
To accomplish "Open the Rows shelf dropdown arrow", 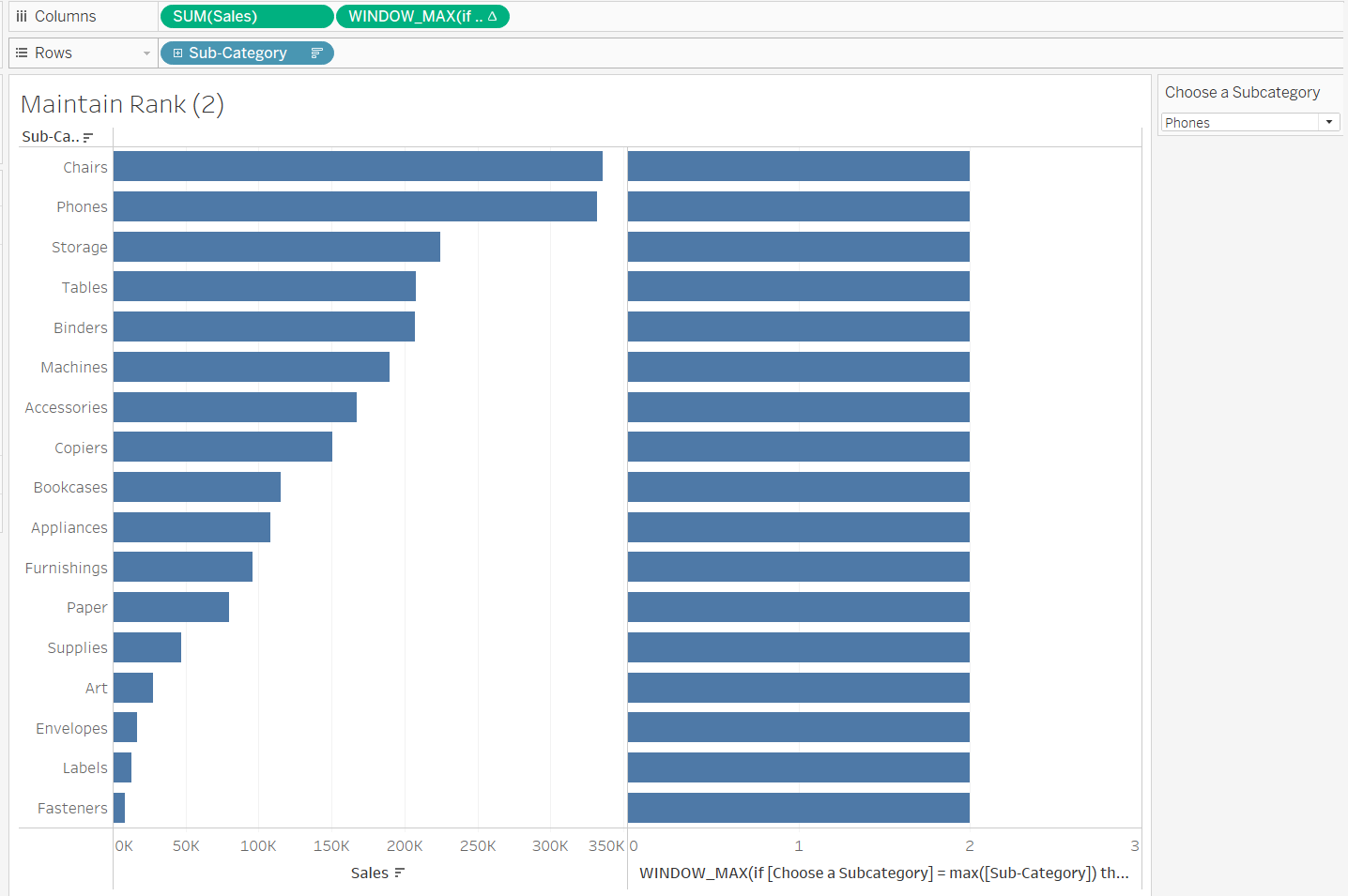I will (x=146, y=53).
